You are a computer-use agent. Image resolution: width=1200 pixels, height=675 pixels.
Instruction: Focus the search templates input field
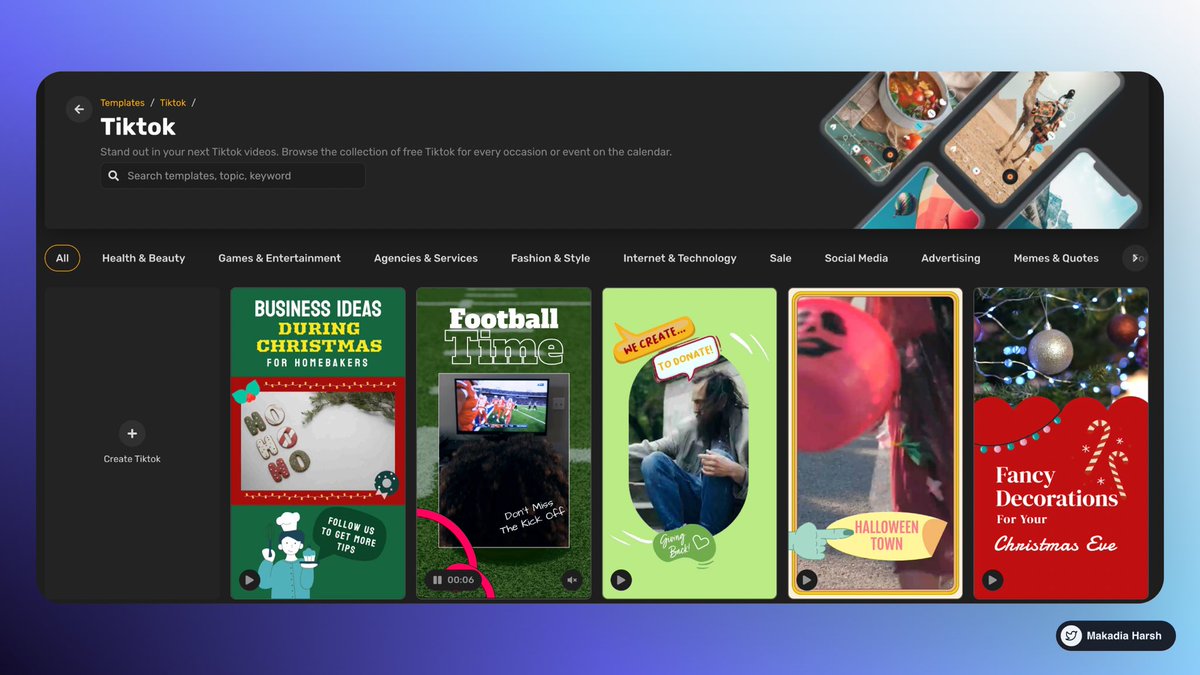[x=233, y=176]
